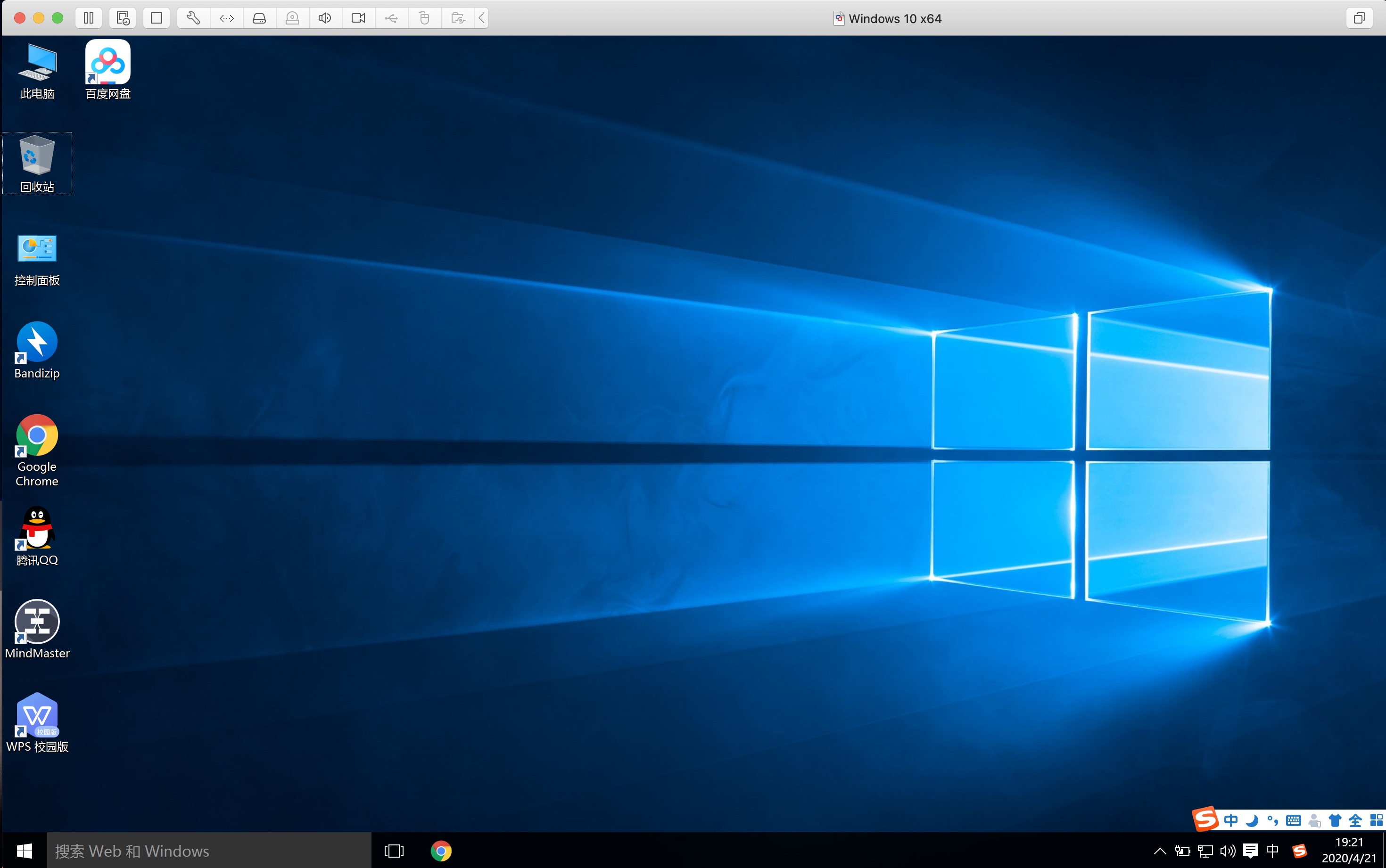Click the VM pause button
Image resolution: width=1386 pixels, height=868 pixels.
(89, 18)
